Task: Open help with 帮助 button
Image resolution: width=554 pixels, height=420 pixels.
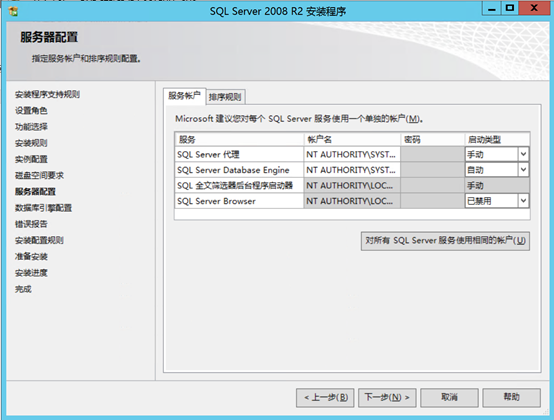Action: [x=512, y=398]
